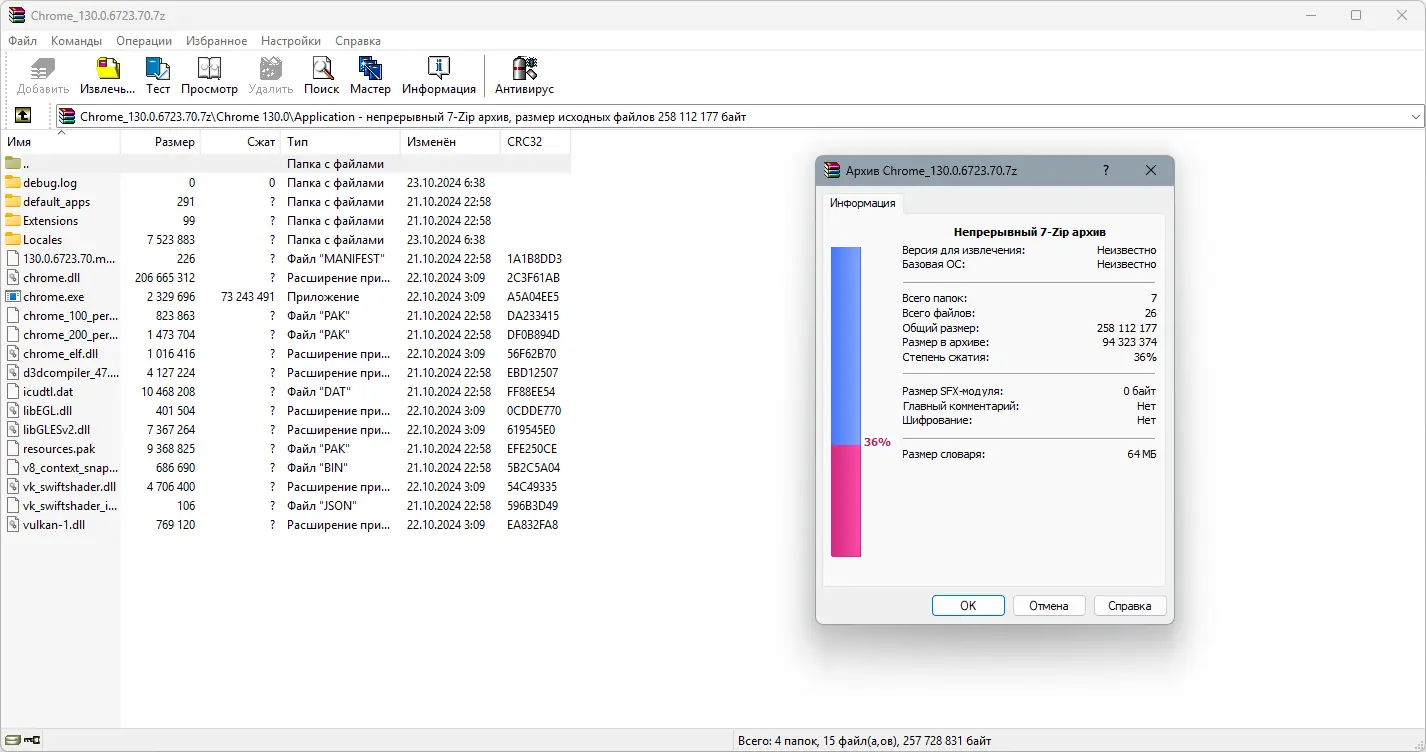The height and width of the screenshot is (752, 1426).
Task: Click the Информация toolbar icon
Action: click(438, 68)
